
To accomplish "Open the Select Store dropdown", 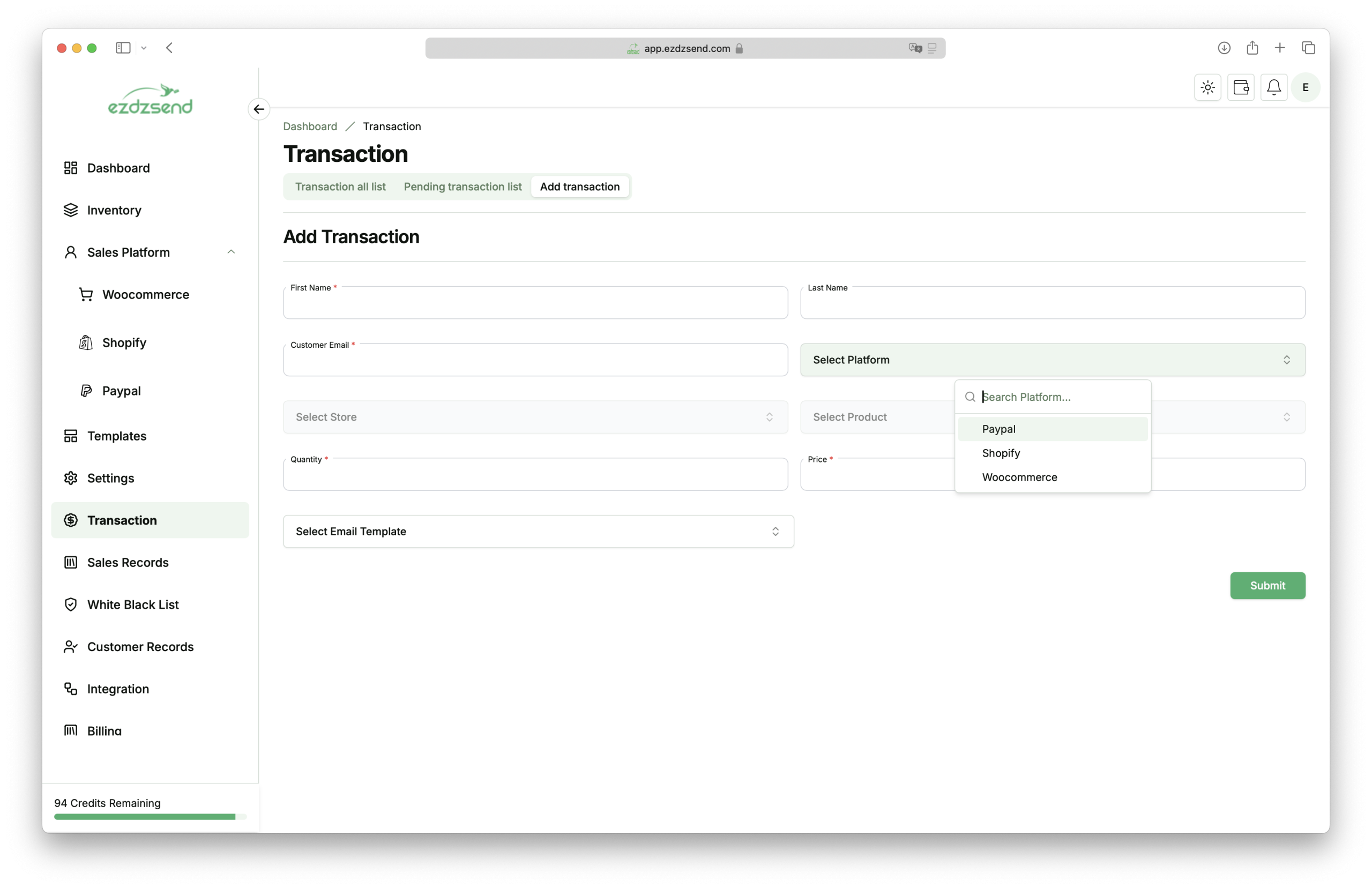I will [534, 416].
